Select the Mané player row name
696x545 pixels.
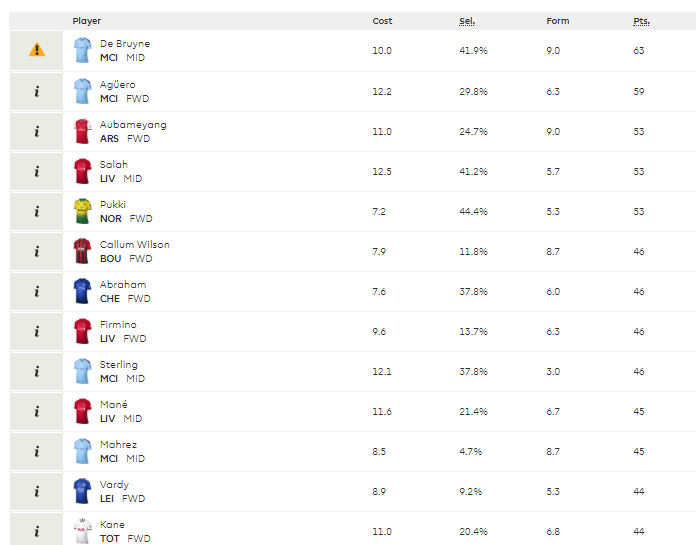click(x=114, y=404)
